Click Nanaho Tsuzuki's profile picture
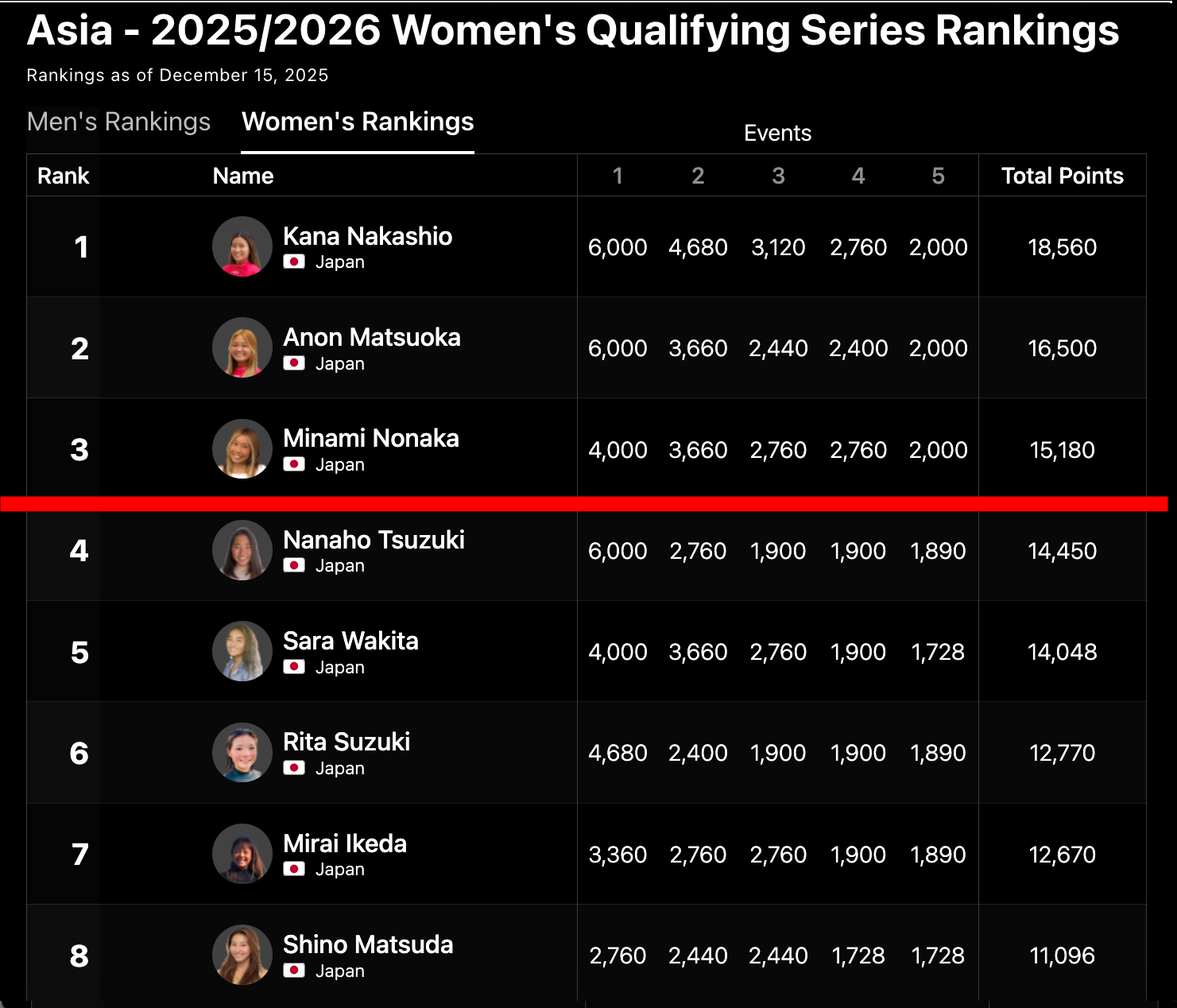This screenshot has height=1008, width=1177. (242, 550)
